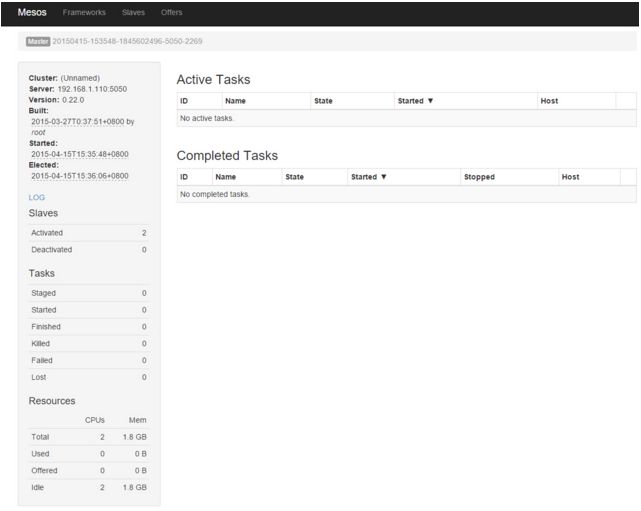Sort Completed Tasks by Stopped column

coord(479,177)
